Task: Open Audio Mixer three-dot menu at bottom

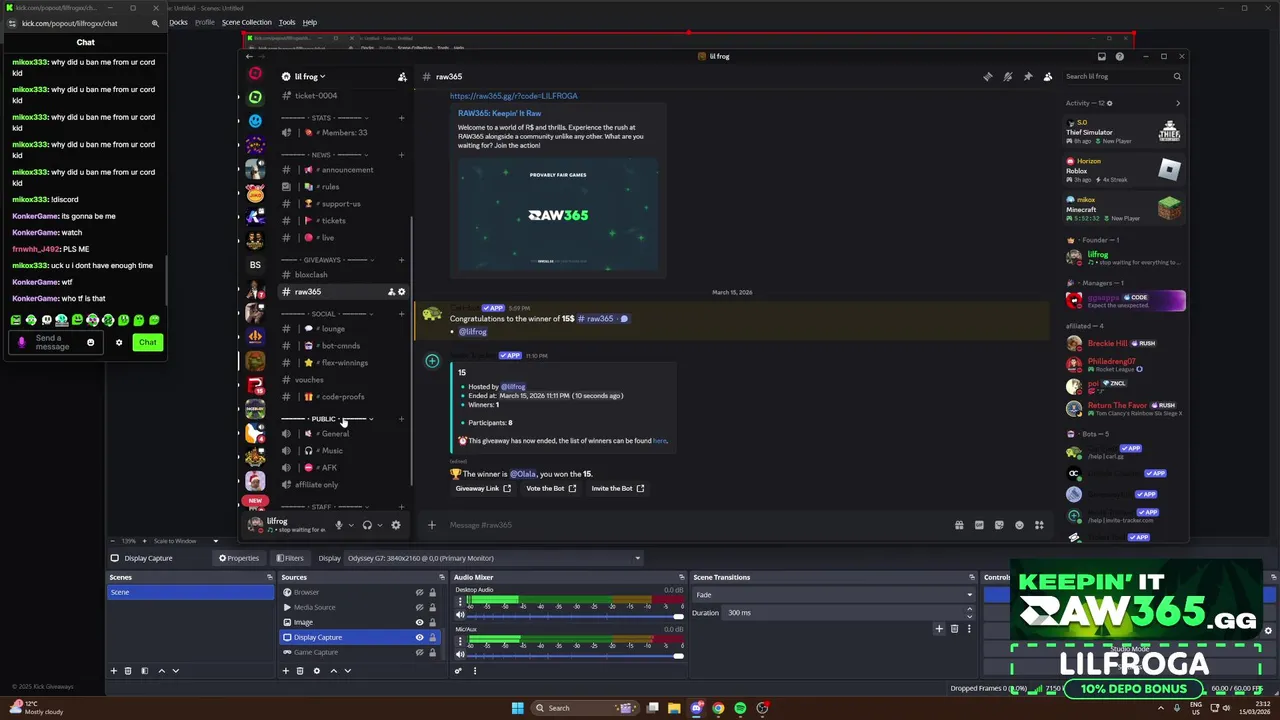Action: 475,671
